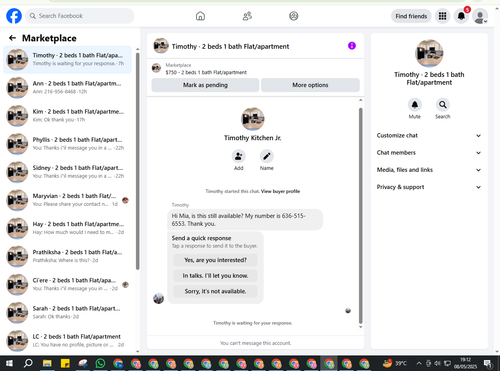This screenshot has width=500, height=371.
Task: Click Timothy's message bubble with phone number
Action: tap(245, 220)
